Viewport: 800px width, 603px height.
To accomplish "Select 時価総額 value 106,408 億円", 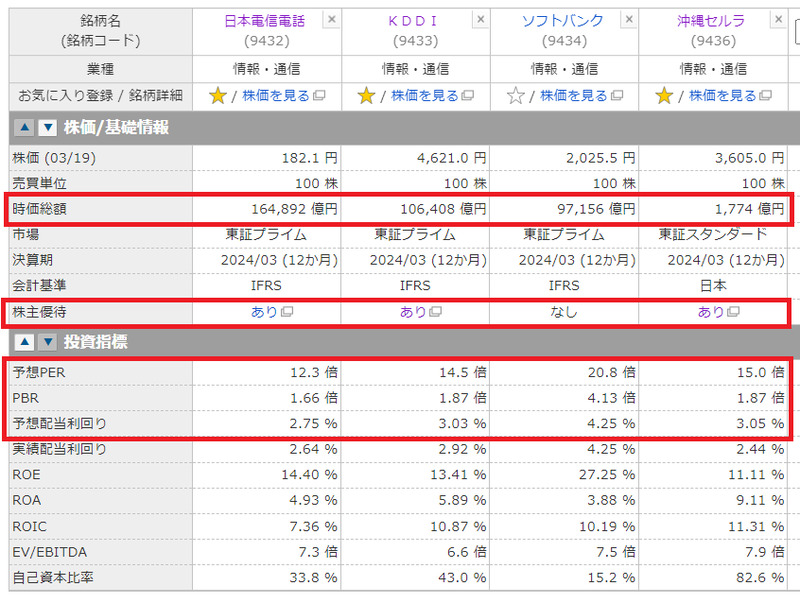I will (x=443, y=209).
